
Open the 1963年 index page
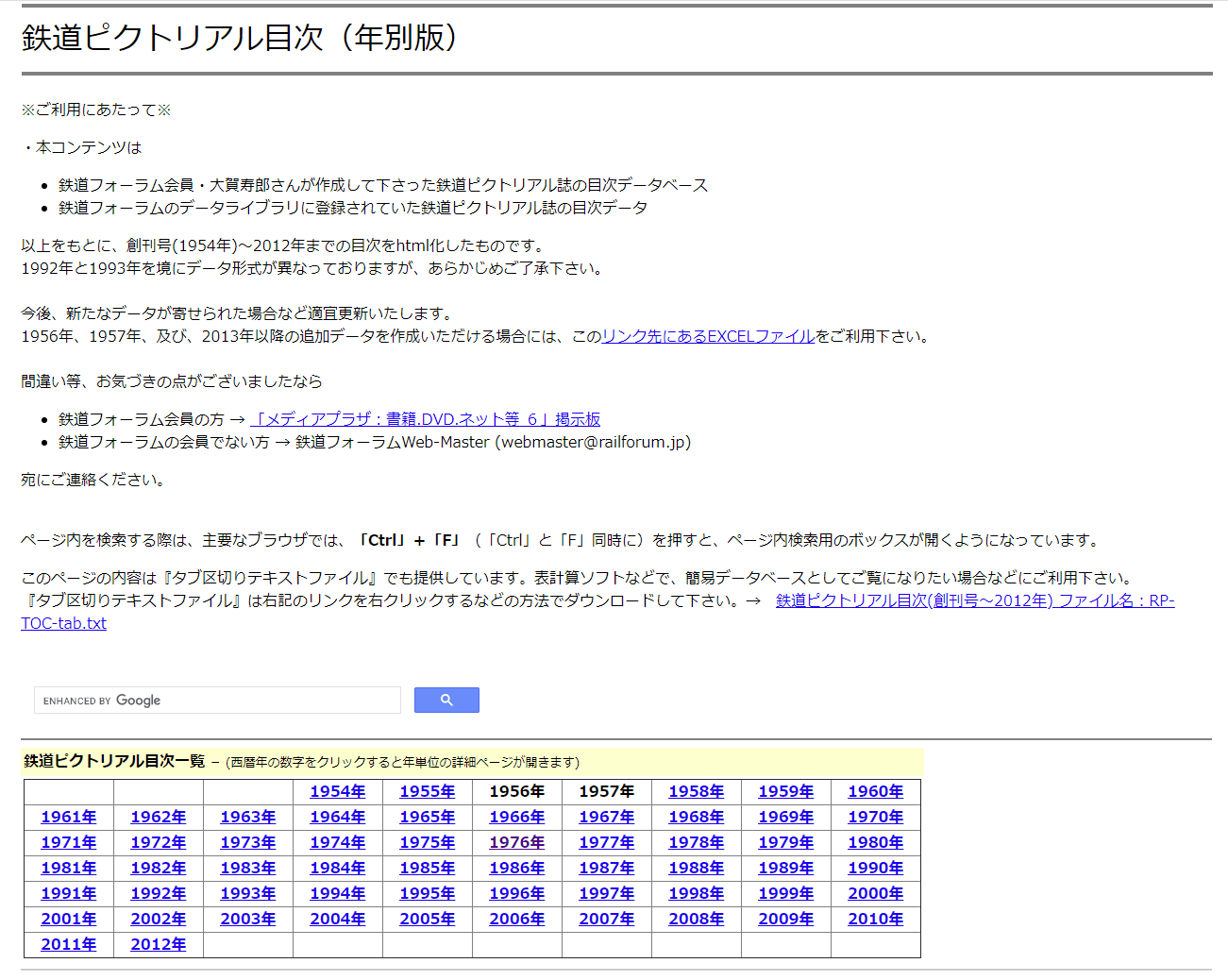[248, 817]
